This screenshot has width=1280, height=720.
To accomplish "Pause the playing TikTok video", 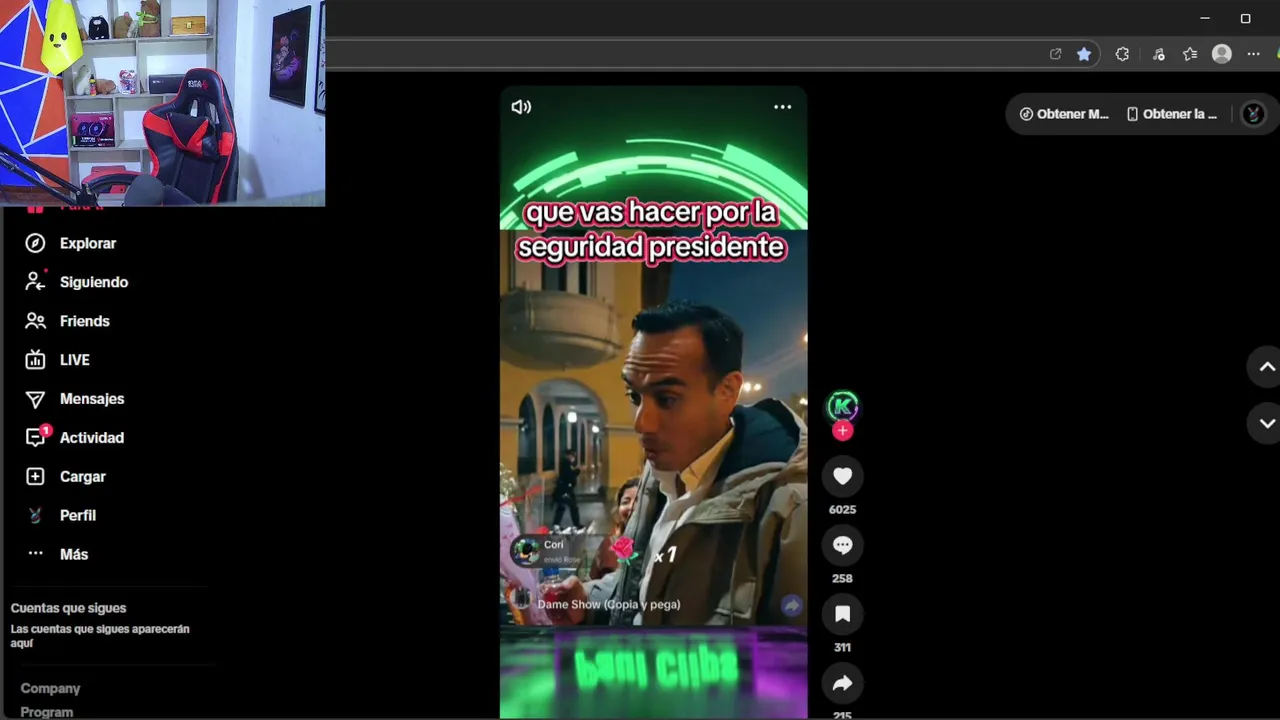I will click(653, 400).
